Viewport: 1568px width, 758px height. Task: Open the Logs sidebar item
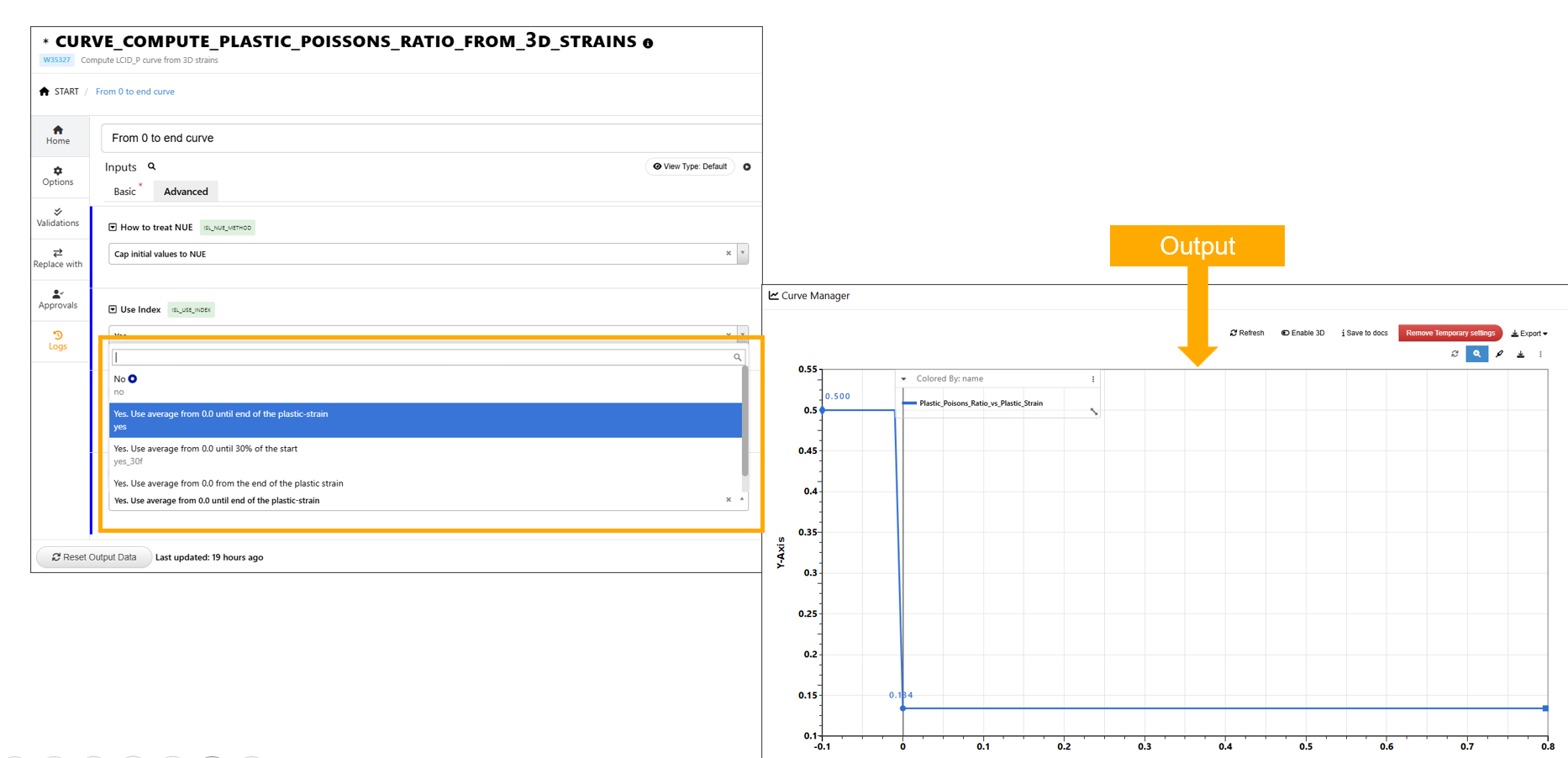(58, 340)
